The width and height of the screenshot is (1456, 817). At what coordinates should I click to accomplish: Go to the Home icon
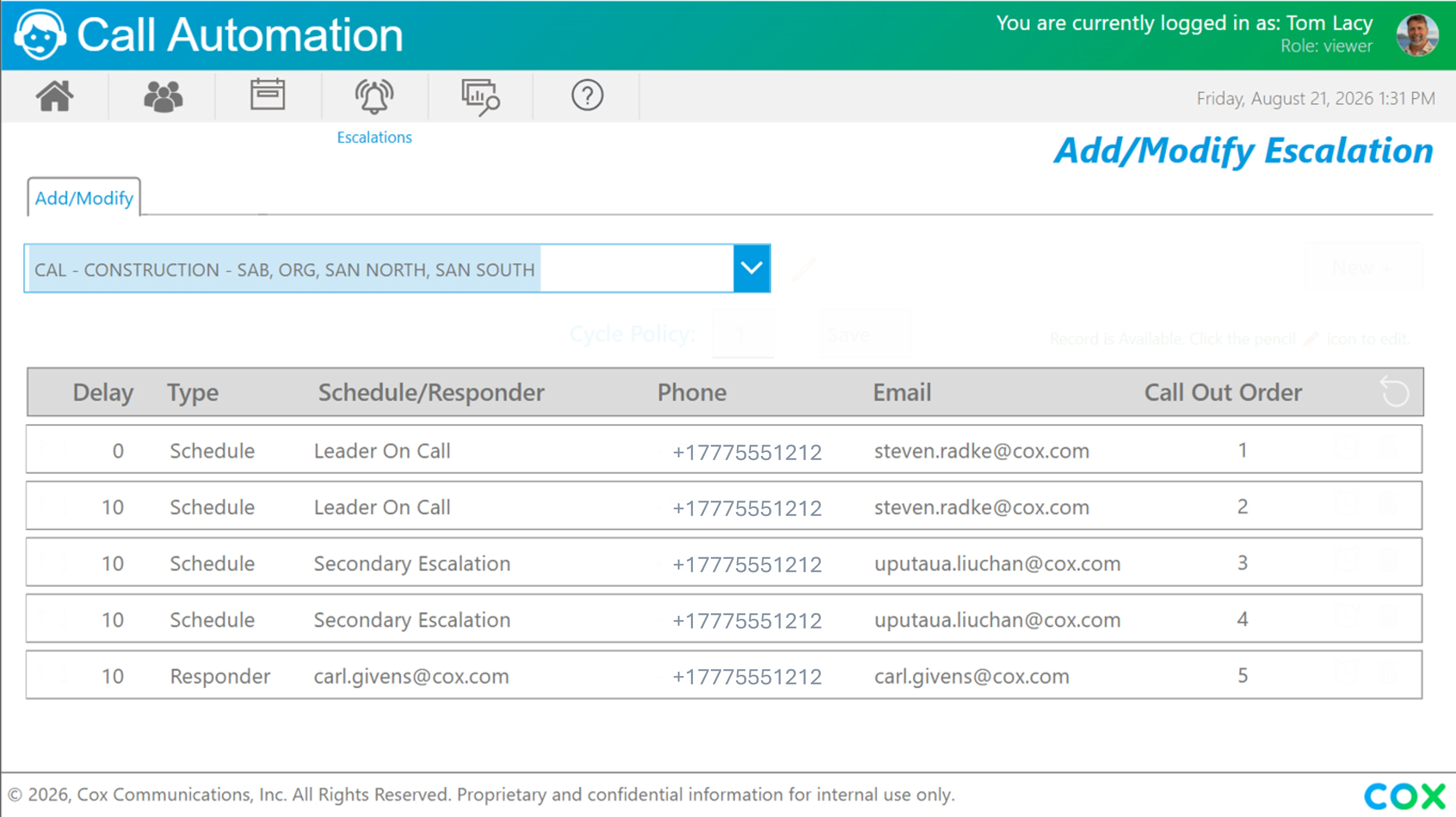54,96
